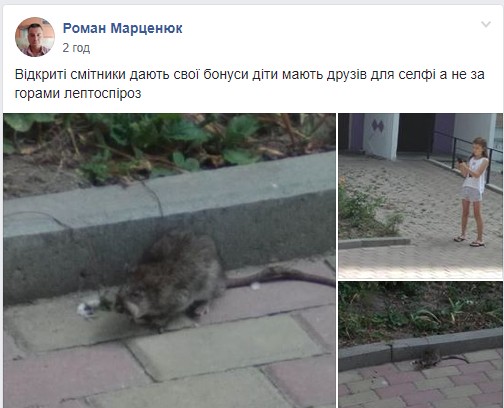Viewport: 504px width, 408px height.
Task: Click the purple emblem on the white wall
Action: pos(377,126)
